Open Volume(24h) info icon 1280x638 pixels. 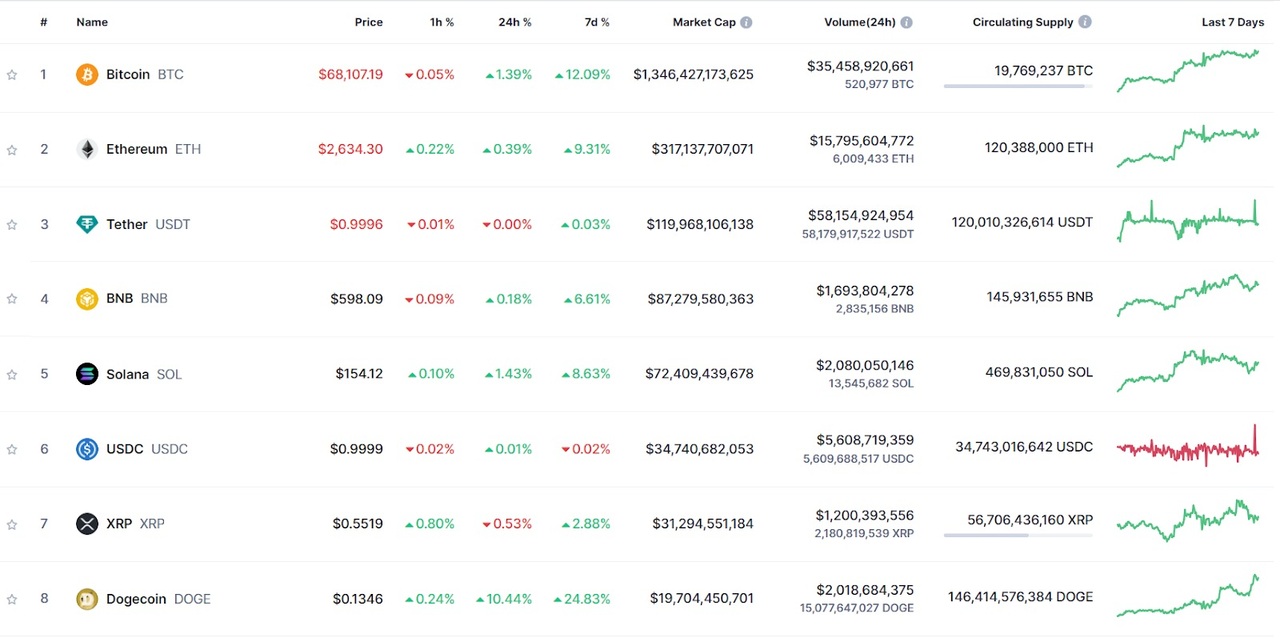[x=906, y=22]
